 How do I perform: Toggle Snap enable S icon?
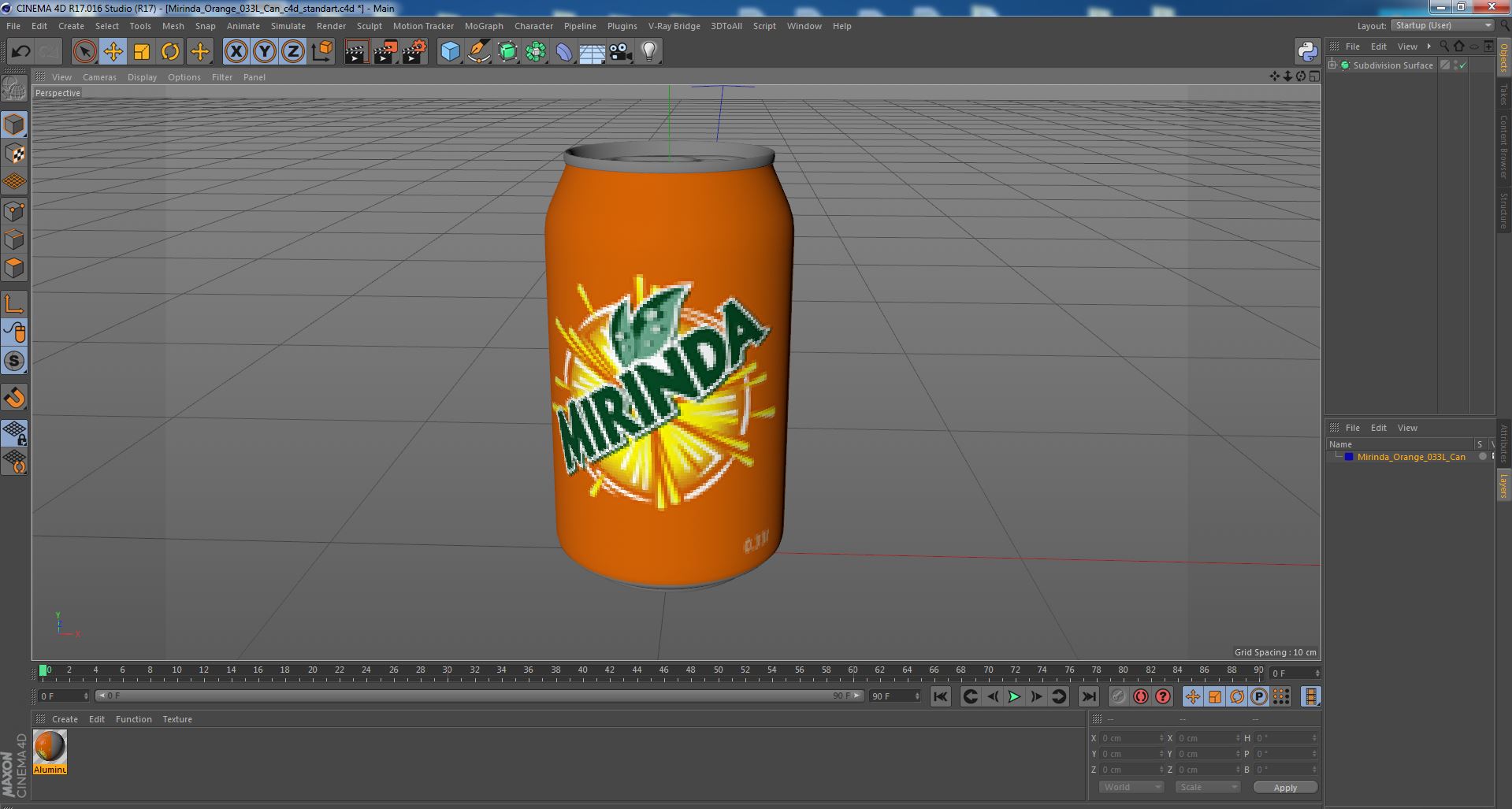[14, 361]
